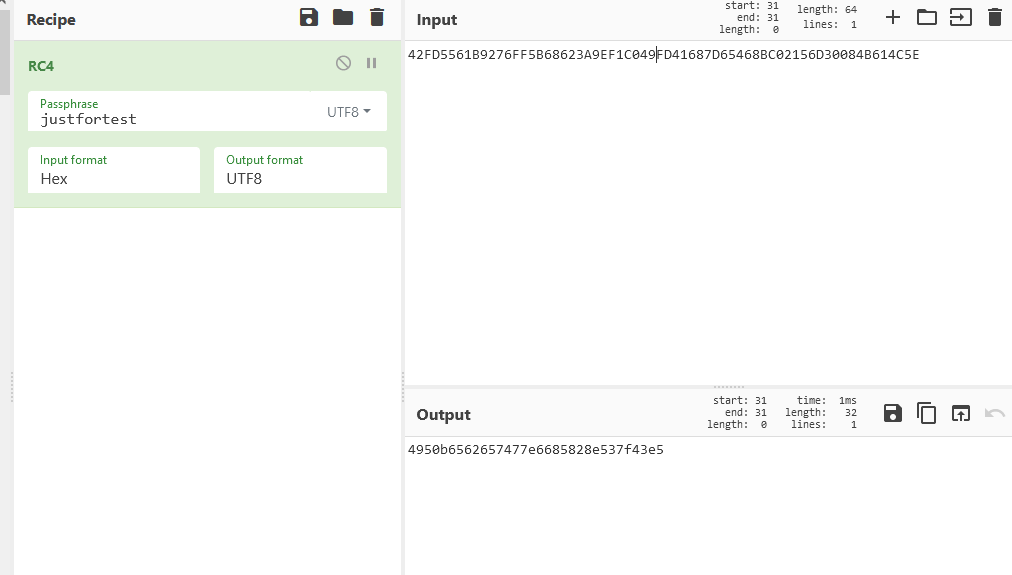This screenshot has width=1012, height=575.
Task: Click the Output text showing 4950b656...
Action: click(x=535, y=450)
